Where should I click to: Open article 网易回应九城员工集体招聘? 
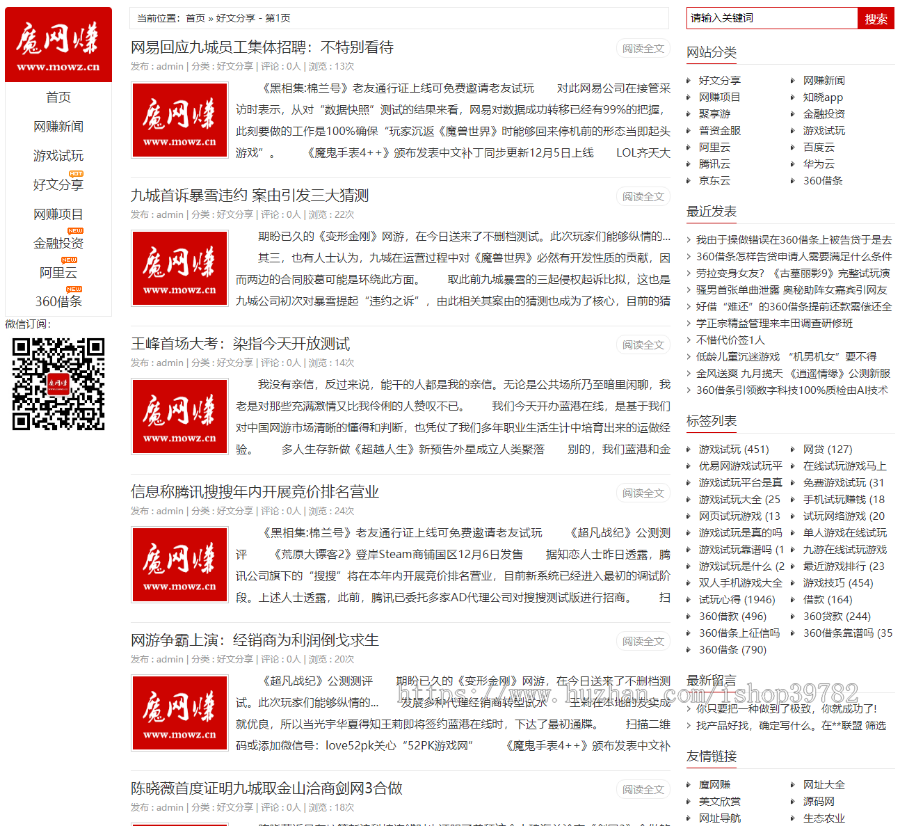coord(262,48)
